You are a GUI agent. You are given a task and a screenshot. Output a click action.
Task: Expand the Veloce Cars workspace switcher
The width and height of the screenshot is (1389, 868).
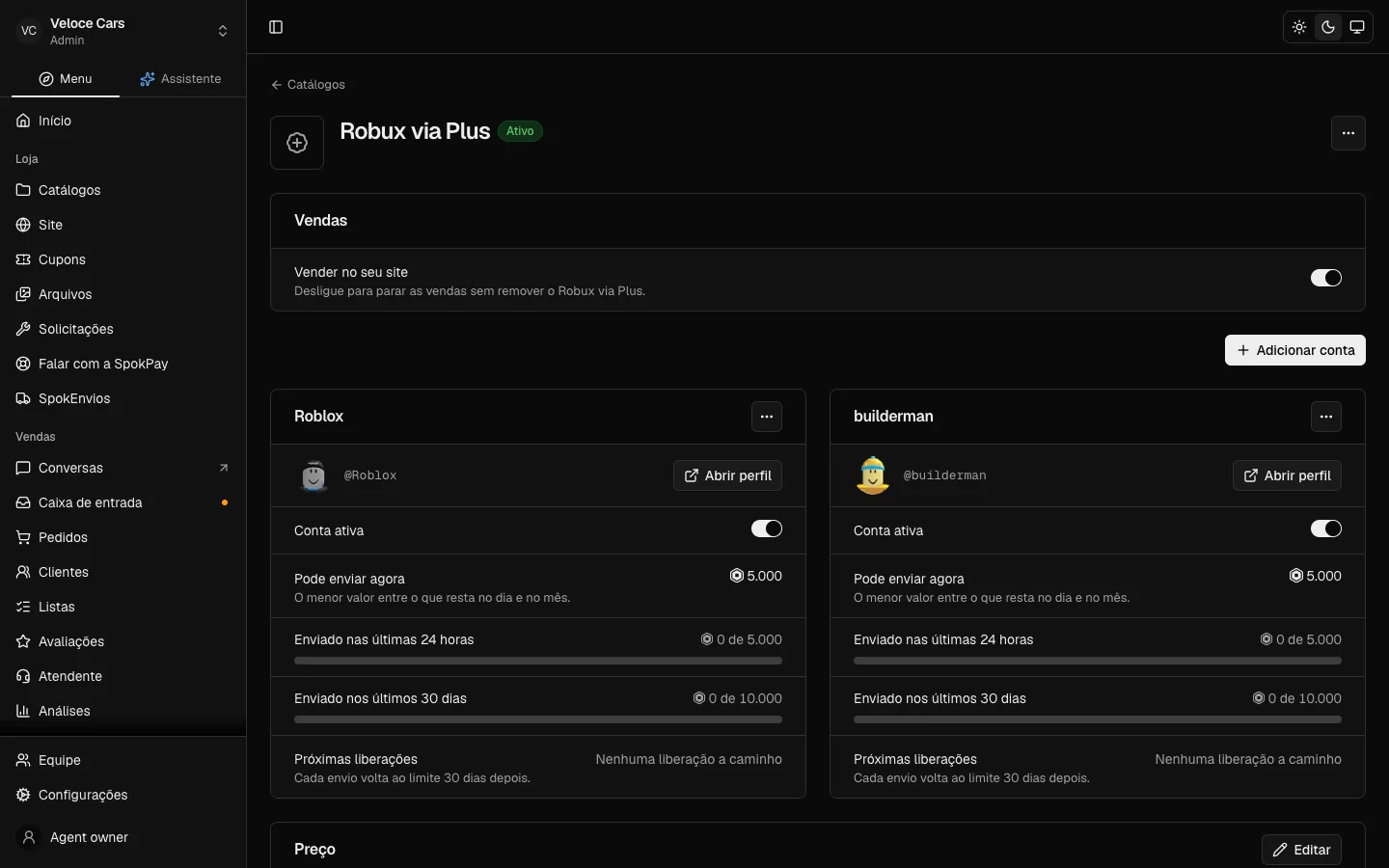[123, 31]
